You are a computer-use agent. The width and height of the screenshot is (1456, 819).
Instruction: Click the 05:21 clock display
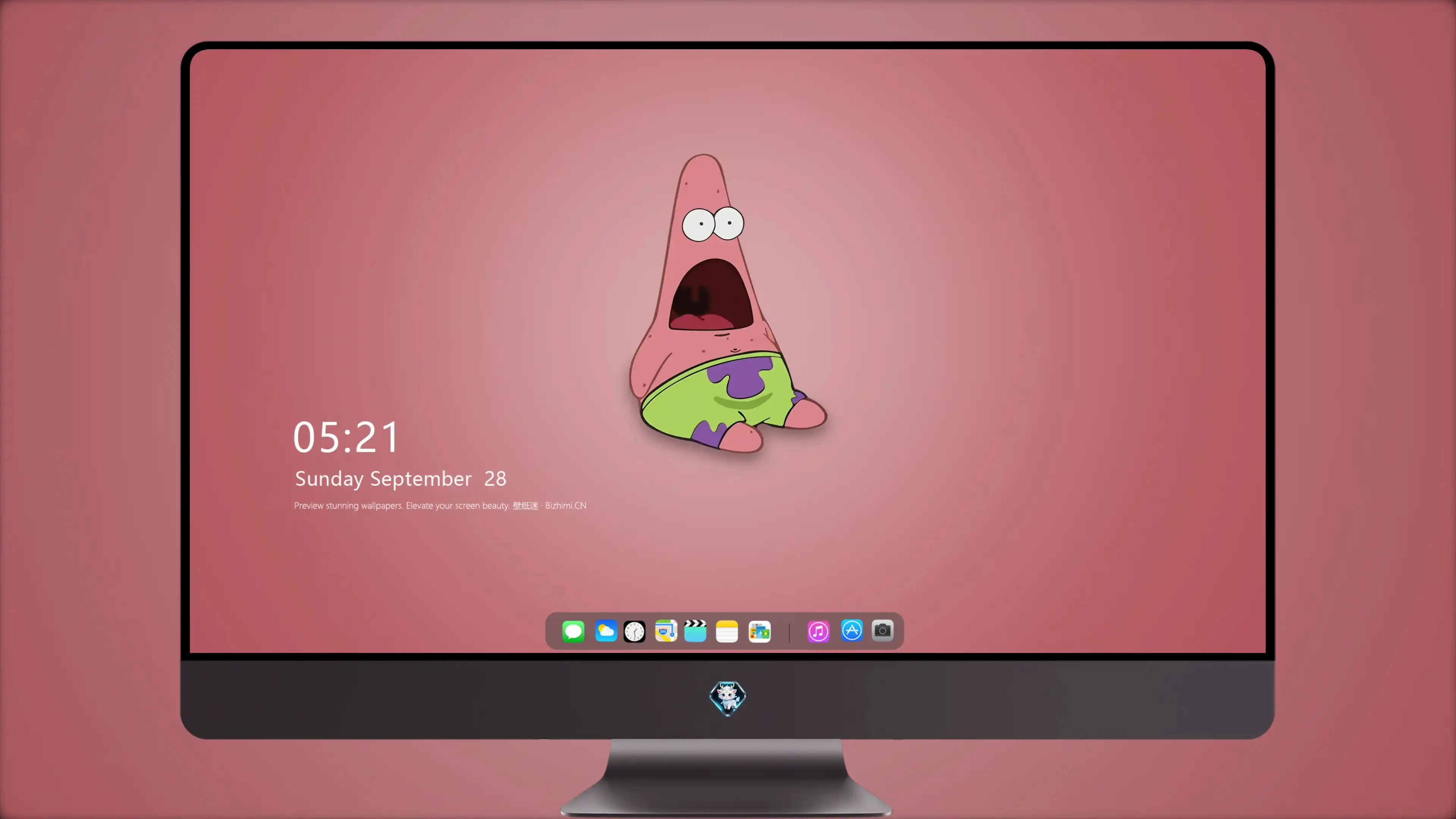click(346, 437)
